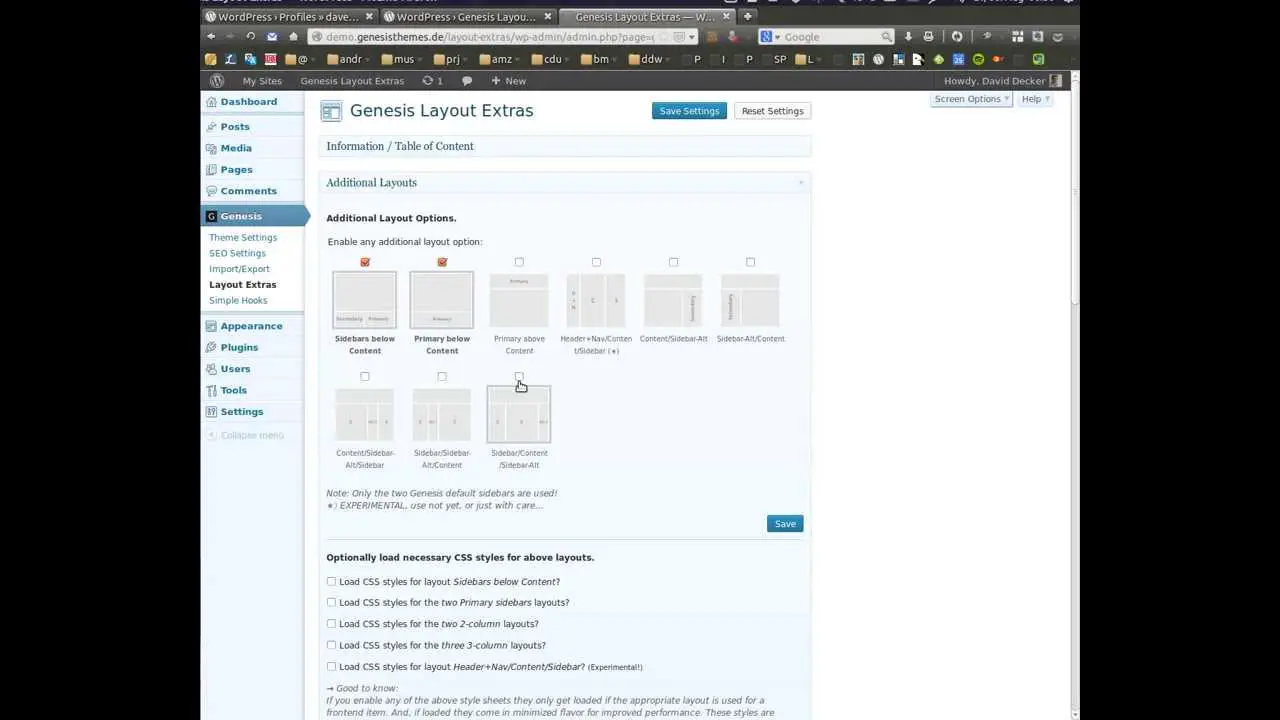This screenshot has width=1280, height=720.
Task: Go to browser home page icon
Action: (x=293, y=37)
